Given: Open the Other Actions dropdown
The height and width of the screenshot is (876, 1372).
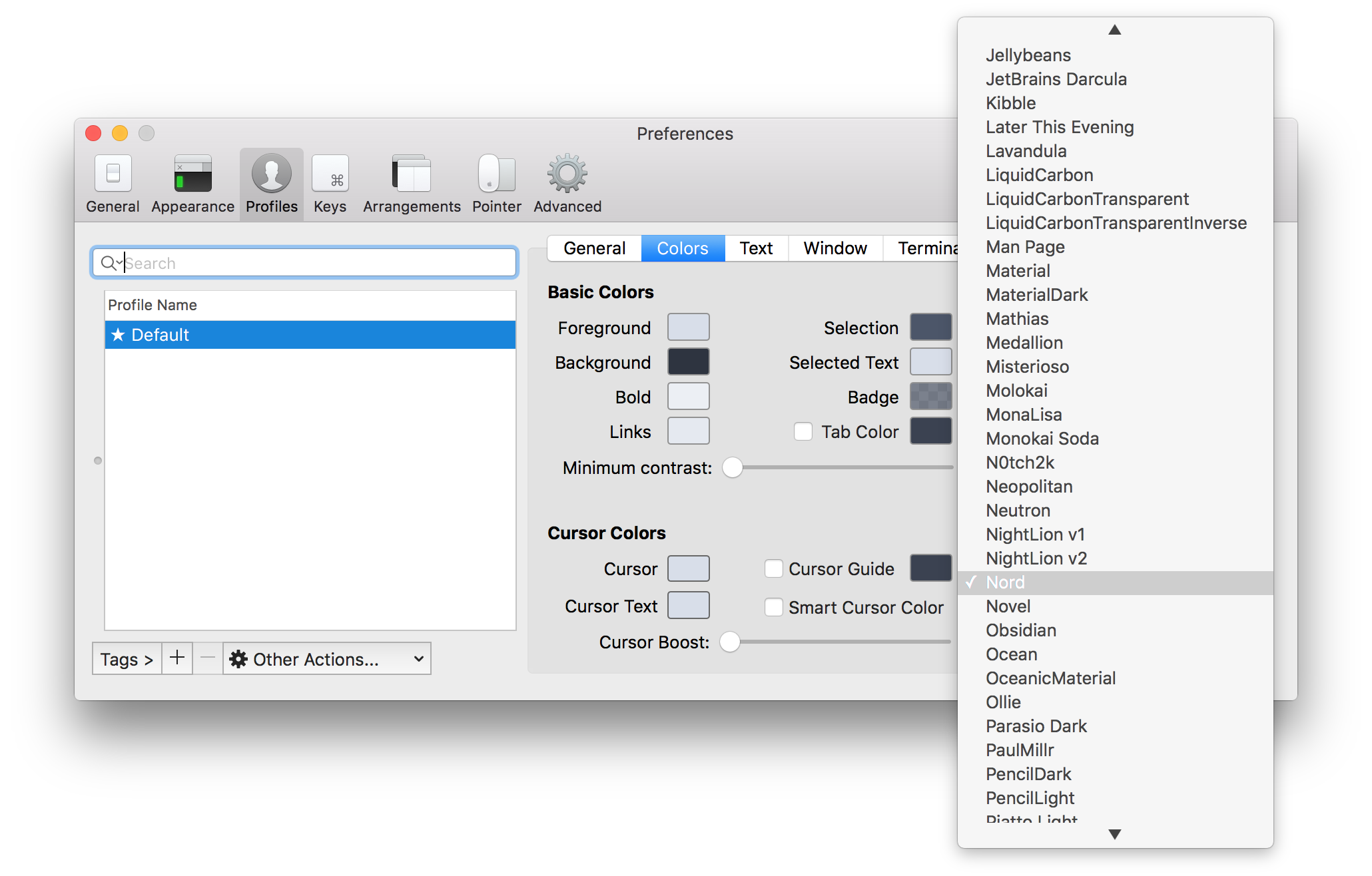Looking at the screenshot, I should point(327,659).
